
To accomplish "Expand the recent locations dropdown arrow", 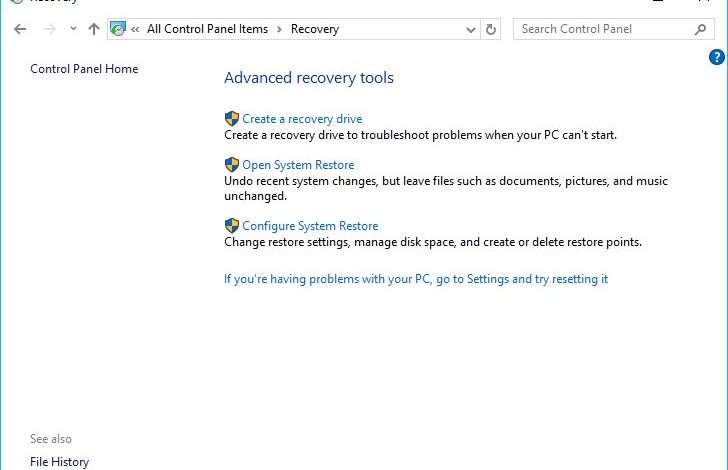I will pos(73,29).
